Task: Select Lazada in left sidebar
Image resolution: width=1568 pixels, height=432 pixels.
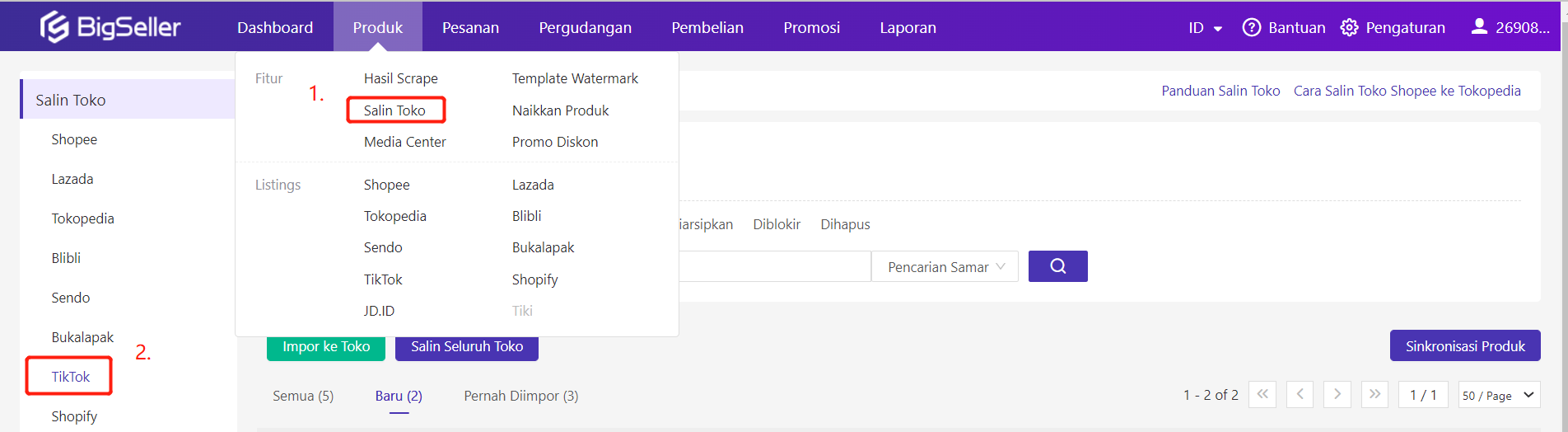Action: [x=72, y=179]
